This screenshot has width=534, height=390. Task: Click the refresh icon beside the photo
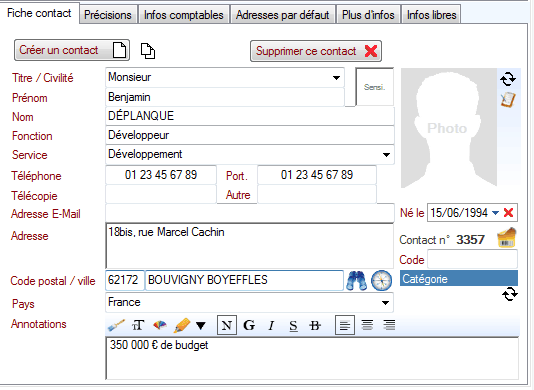[508, 79]
